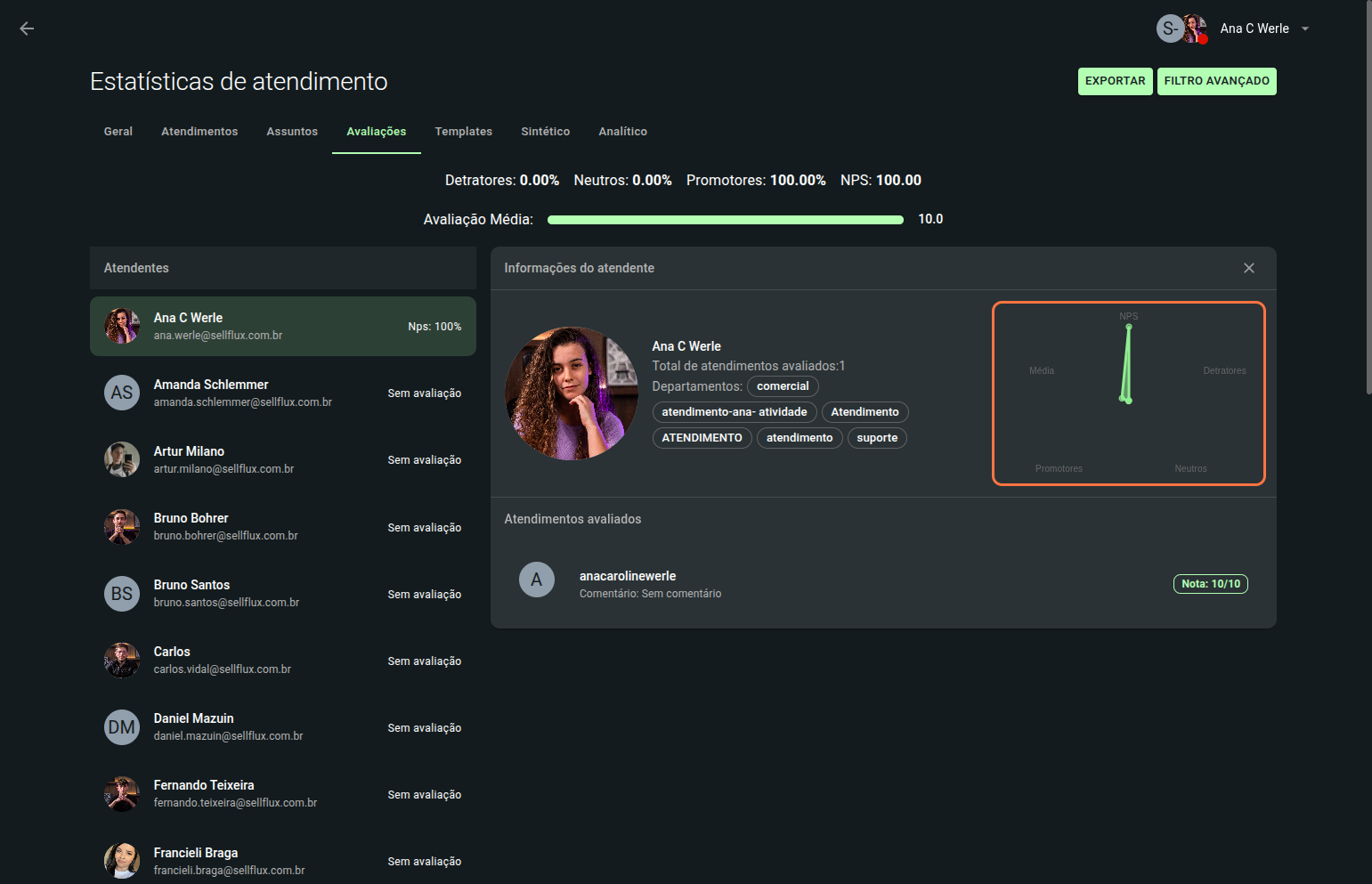Viewport: 1372px width, 884px height.
Task: Close the Informações do atendente panel
Action: point(1248,268)
